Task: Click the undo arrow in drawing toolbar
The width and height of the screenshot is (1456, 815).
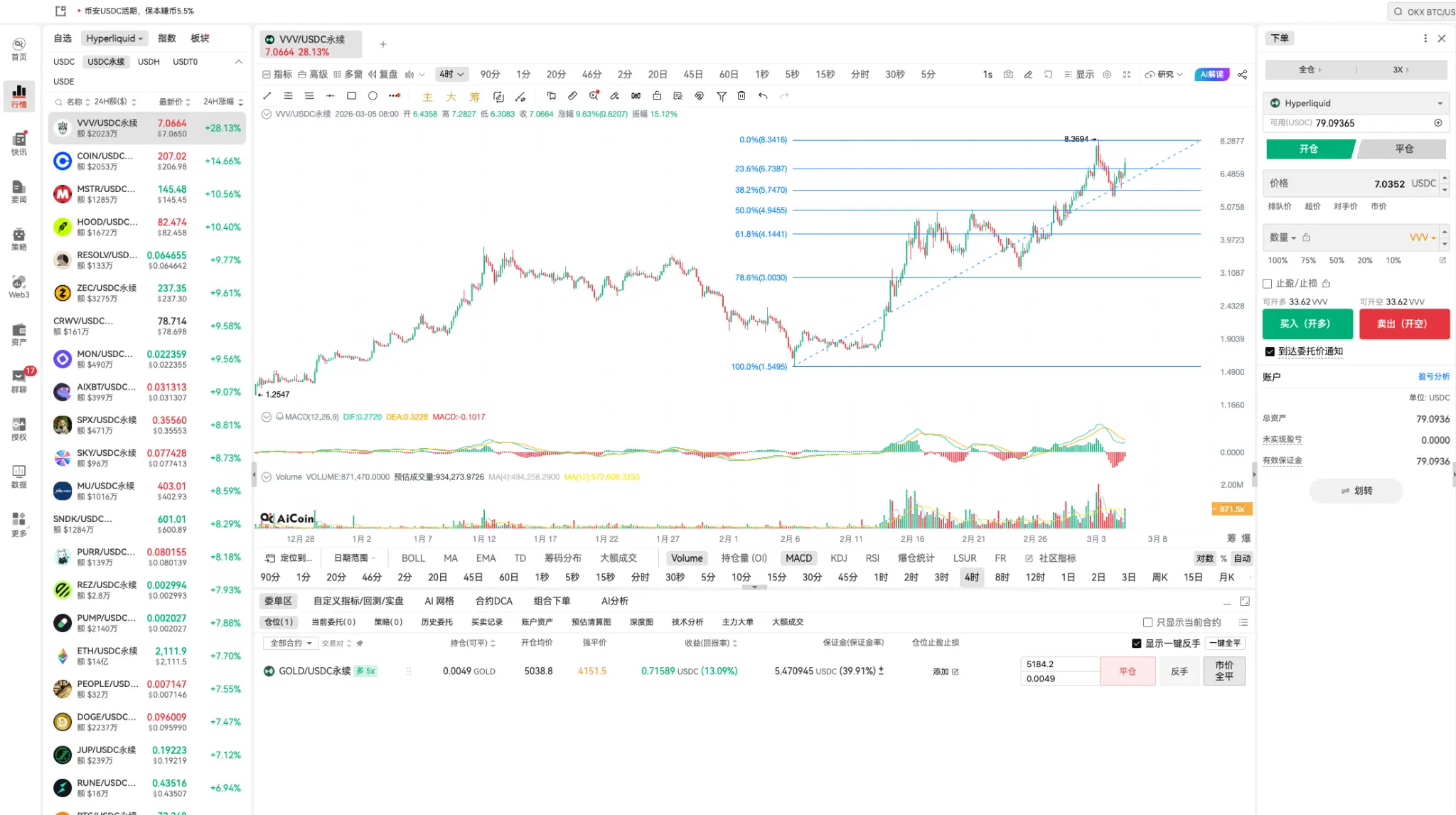Action: pyautogui.click(x=763, y=96)
